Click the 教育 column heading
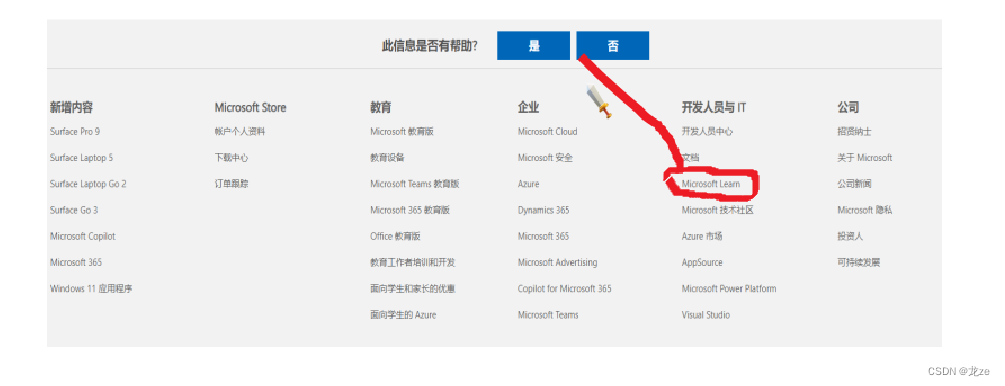Screen dimensions: 1005x386 point(381,108)
